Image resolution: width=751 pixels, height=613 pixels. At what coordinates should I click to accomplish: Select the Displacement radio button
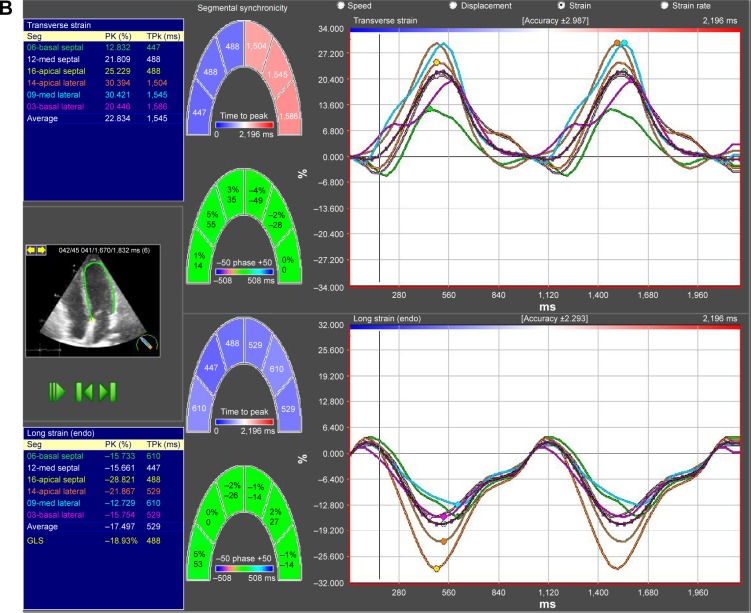pos(452,6)
